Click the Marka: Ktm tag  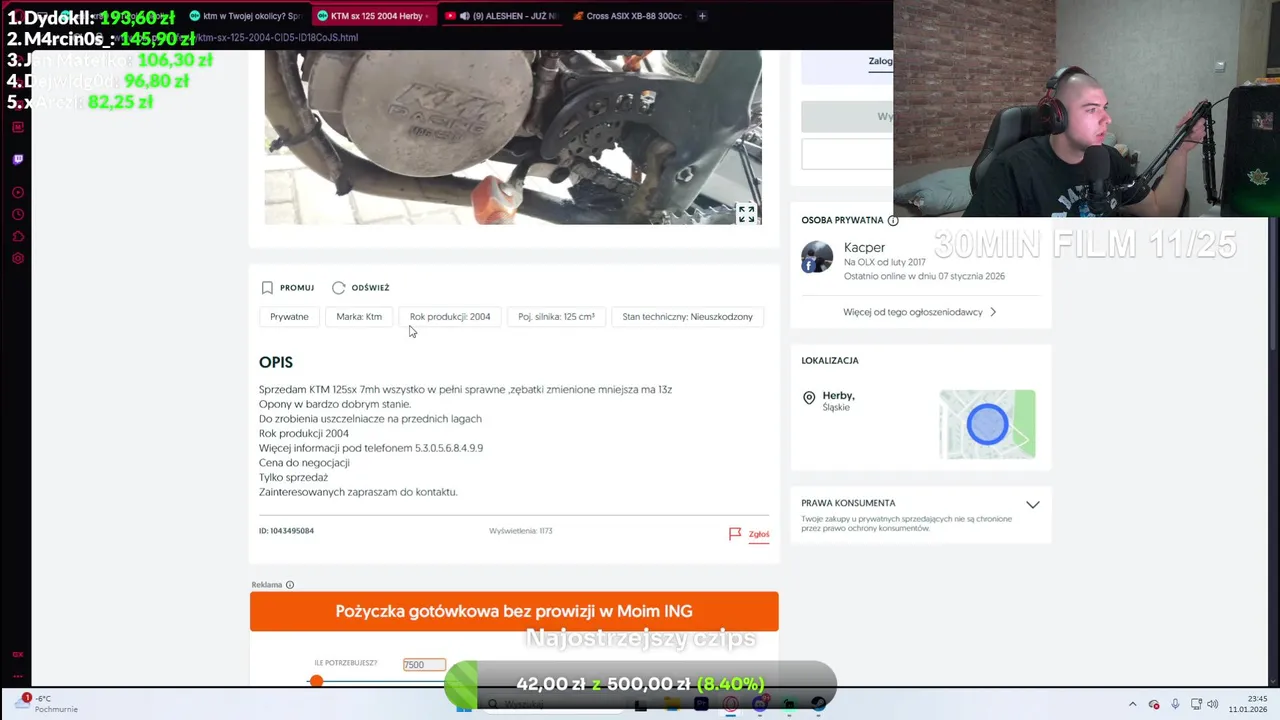click(359, 317)
